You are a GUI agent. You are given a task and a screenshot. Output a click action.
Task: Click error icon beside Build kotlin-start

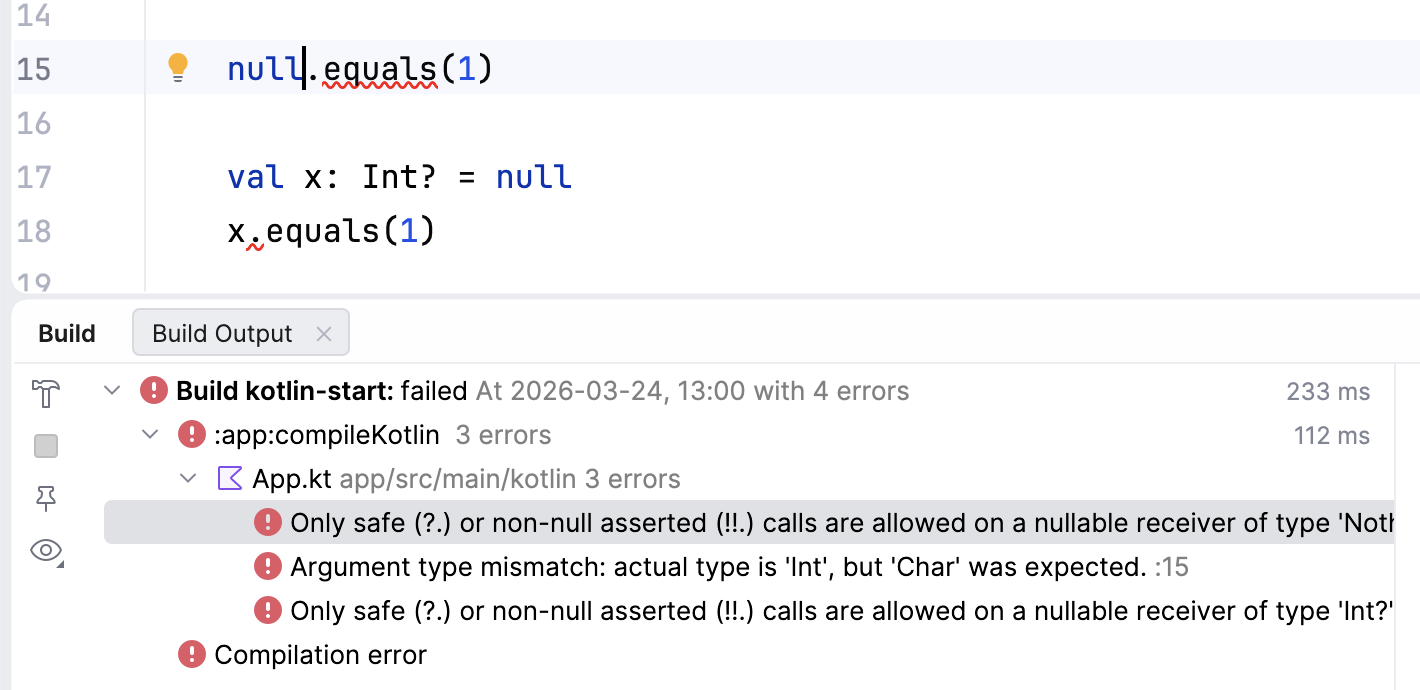(154, 390)
